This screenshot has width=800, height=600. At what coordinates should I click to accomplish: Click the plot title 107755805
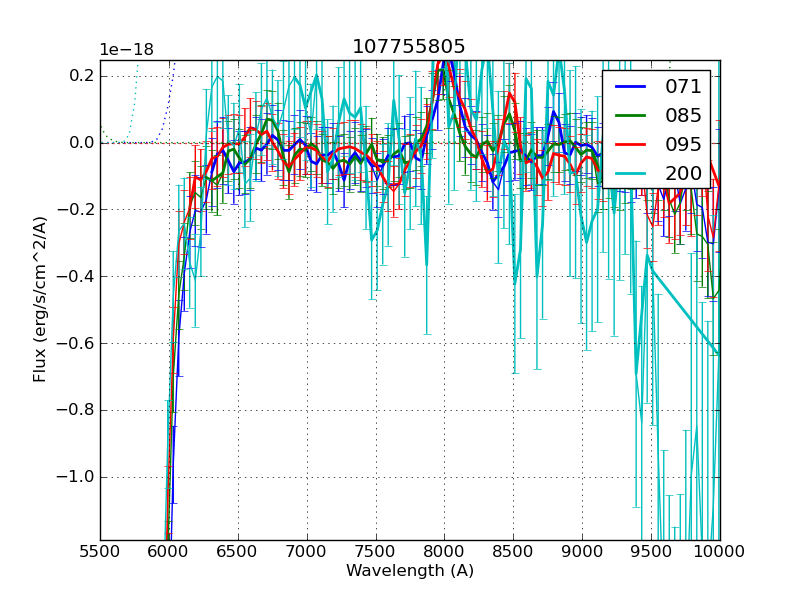pos(408,47)
